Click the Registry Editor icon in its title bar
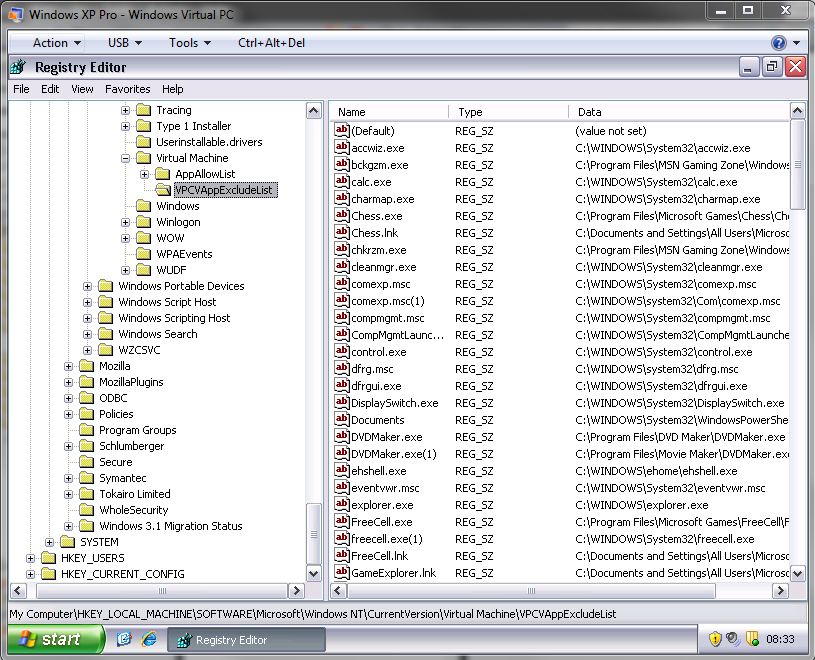Screen dimensions: 815x660 17,67
